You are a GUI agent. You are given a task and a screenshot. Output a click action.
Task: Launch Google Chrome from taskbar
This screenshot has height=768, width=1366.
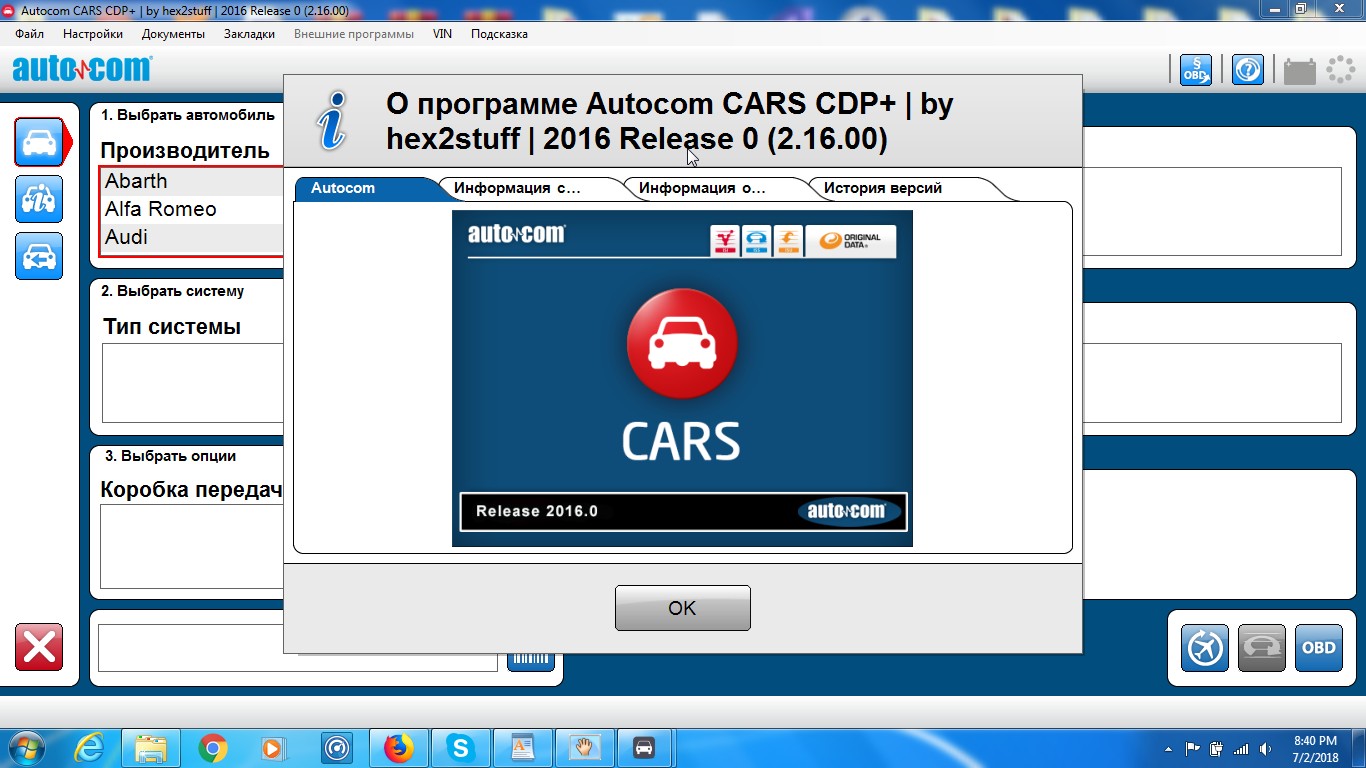click(212, 748)
